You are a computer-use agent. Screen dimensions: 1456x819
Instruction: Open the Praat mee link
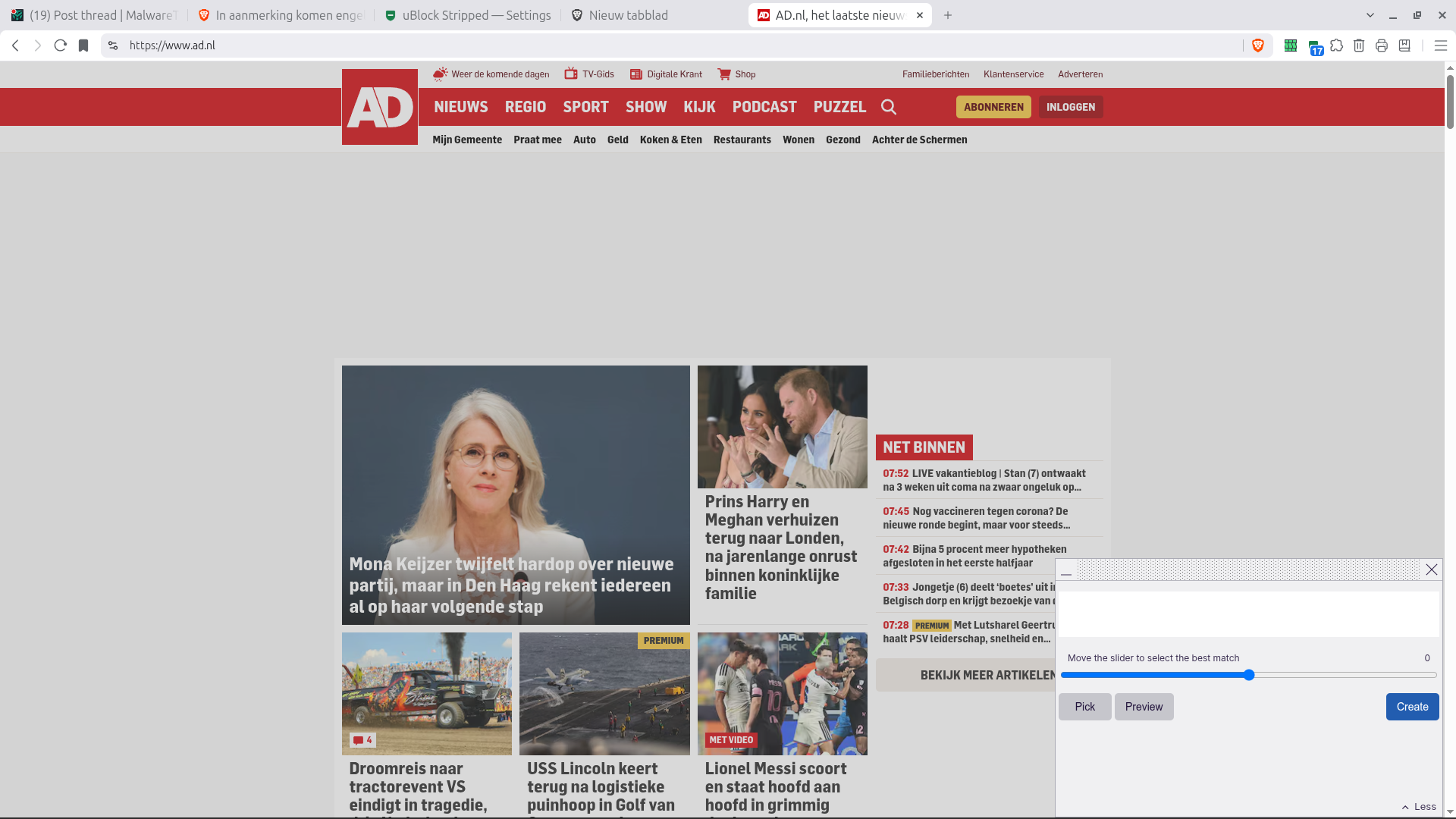[538, 140]
